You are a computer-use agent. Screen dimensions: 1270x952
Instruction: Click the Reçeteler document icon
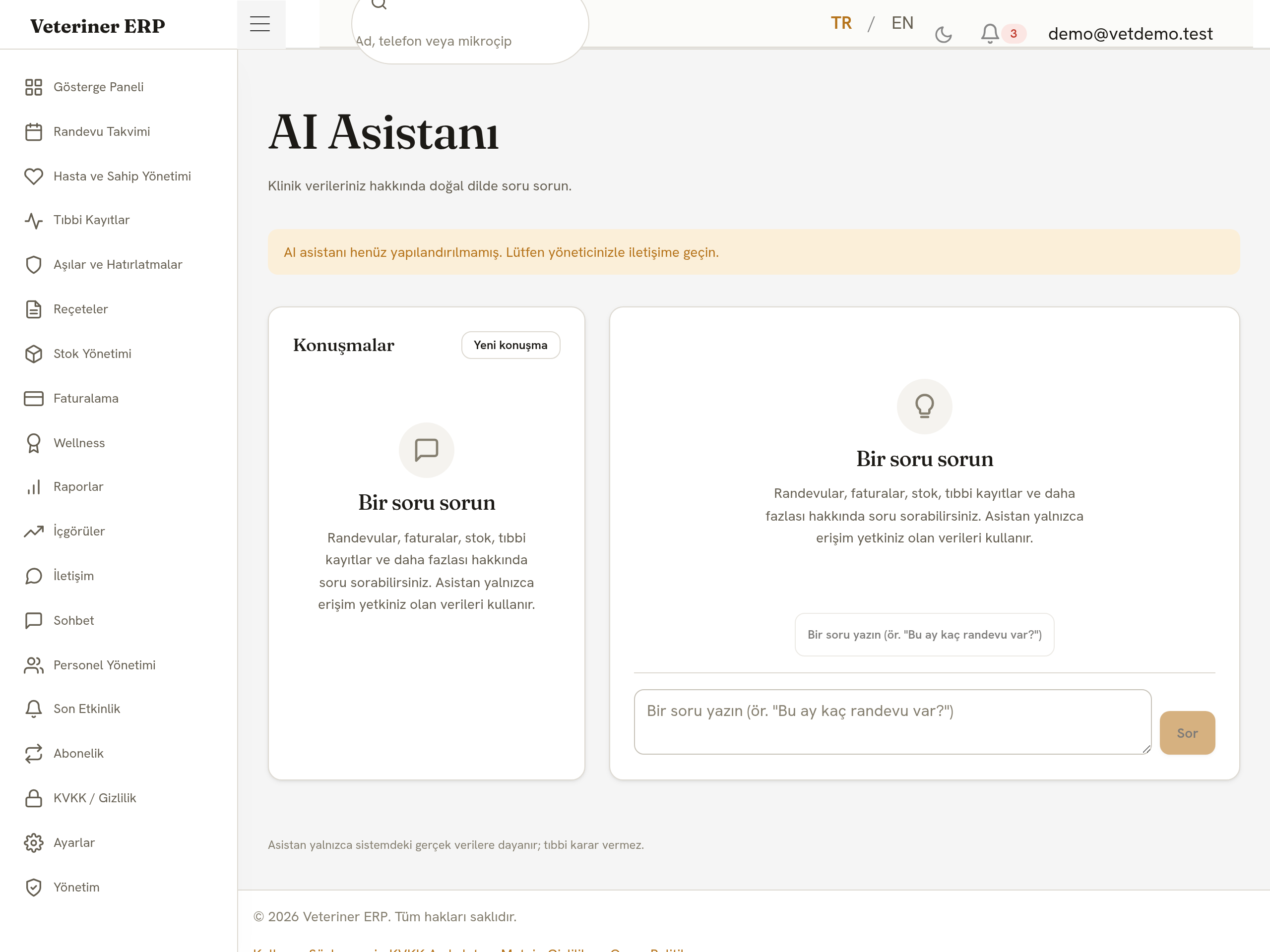34,309
